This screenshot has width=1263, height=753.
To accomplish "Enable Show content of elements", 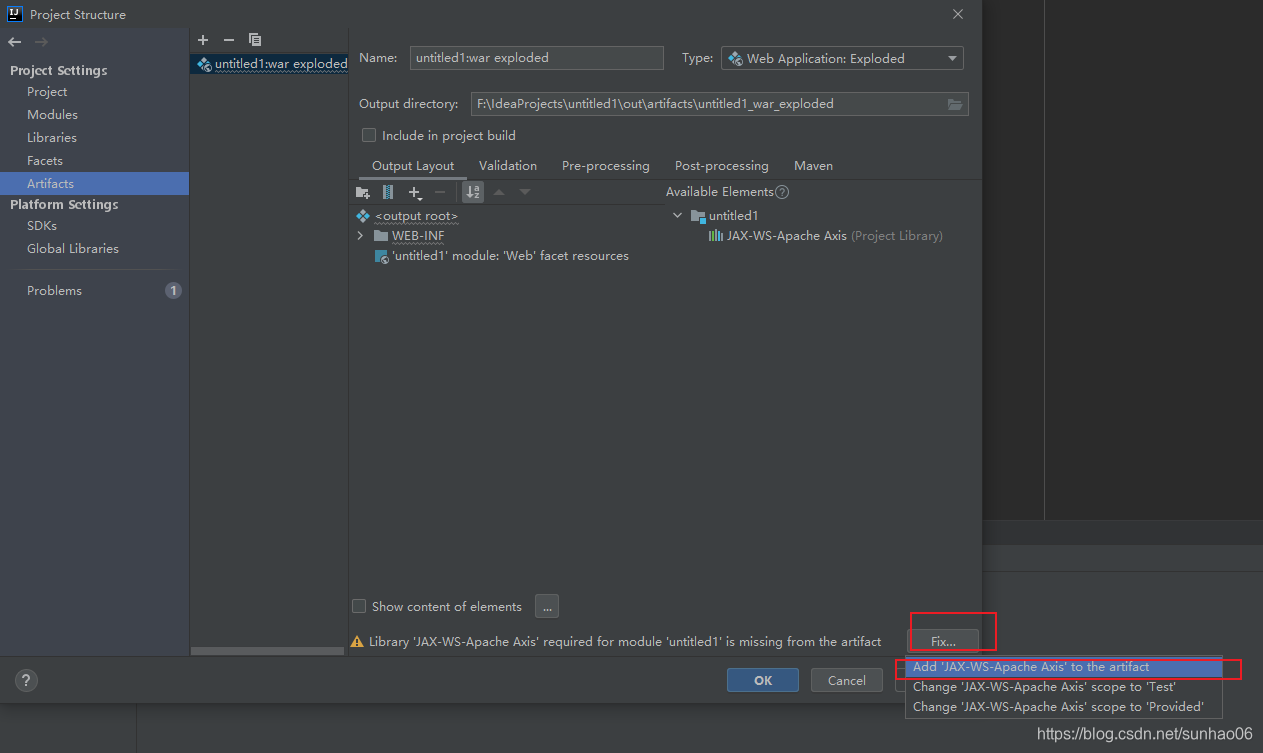I will [359, 606].
